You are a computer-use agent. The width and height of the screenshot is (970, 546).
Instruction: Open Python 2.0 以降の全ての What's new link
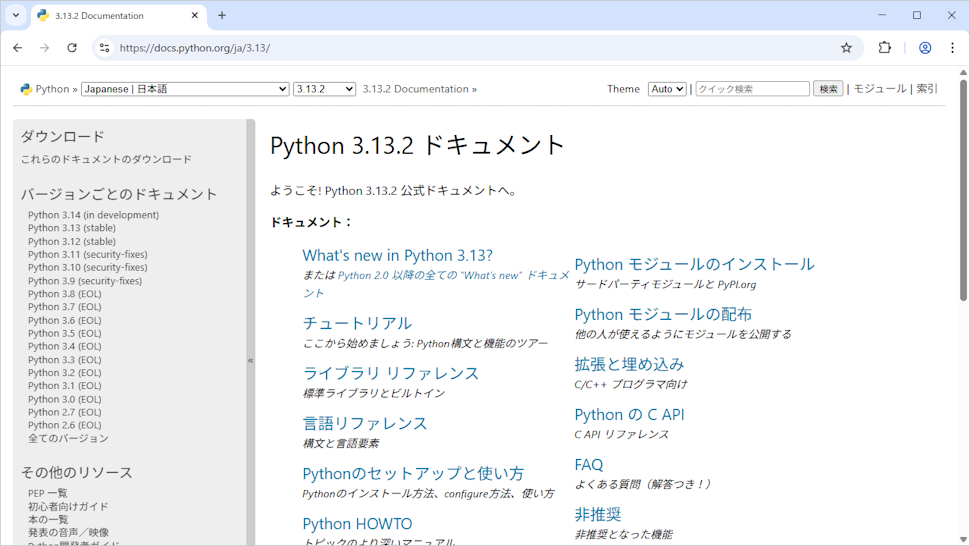pyautogui.click(x=436, y=284)
